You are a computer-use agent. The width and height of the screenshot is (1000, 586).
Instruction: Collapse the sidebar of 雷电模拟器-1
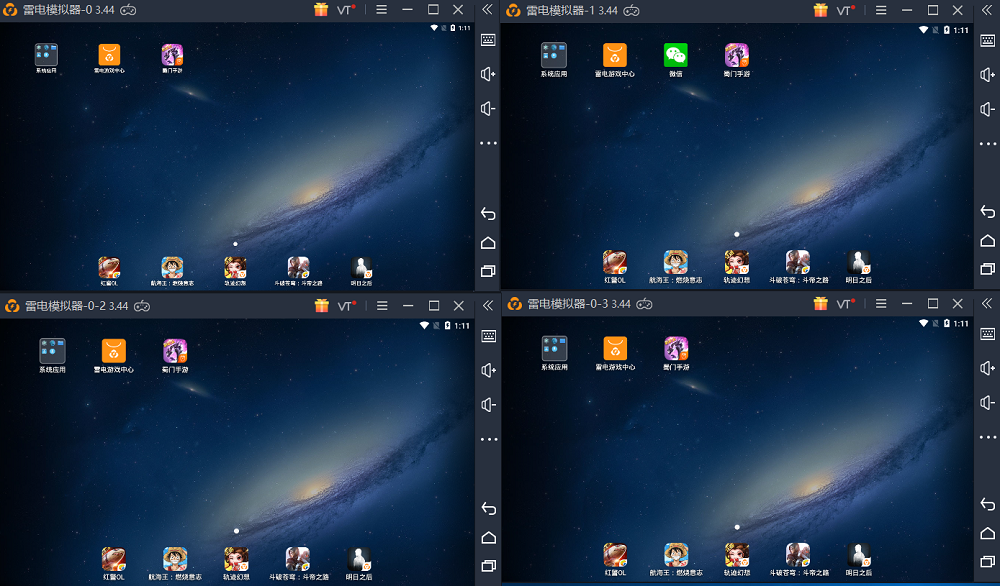point(987,10)
